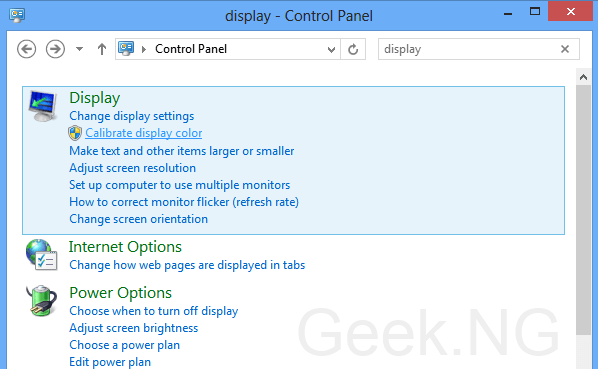Click Change screen orientation link

pos(138,219)
